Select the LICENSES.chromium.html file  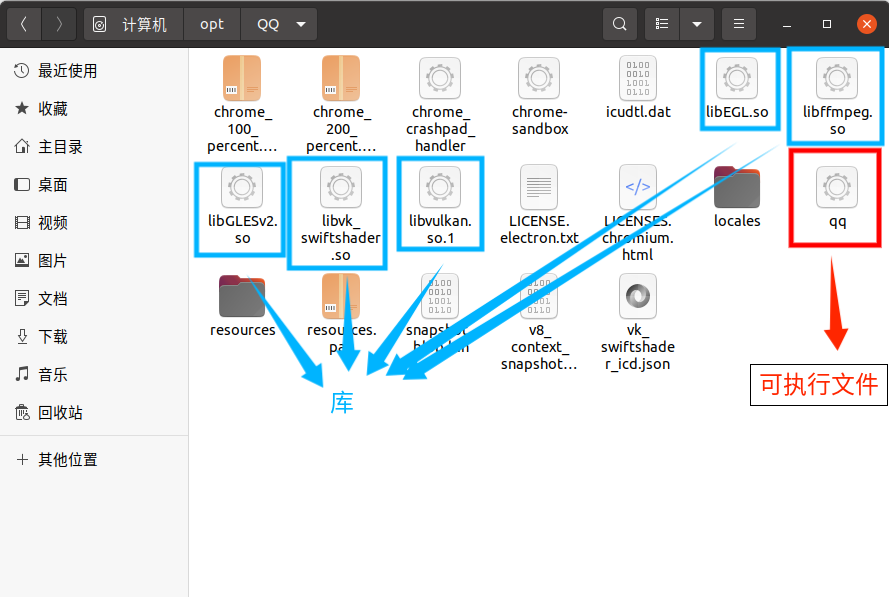(x=638, y=214)
